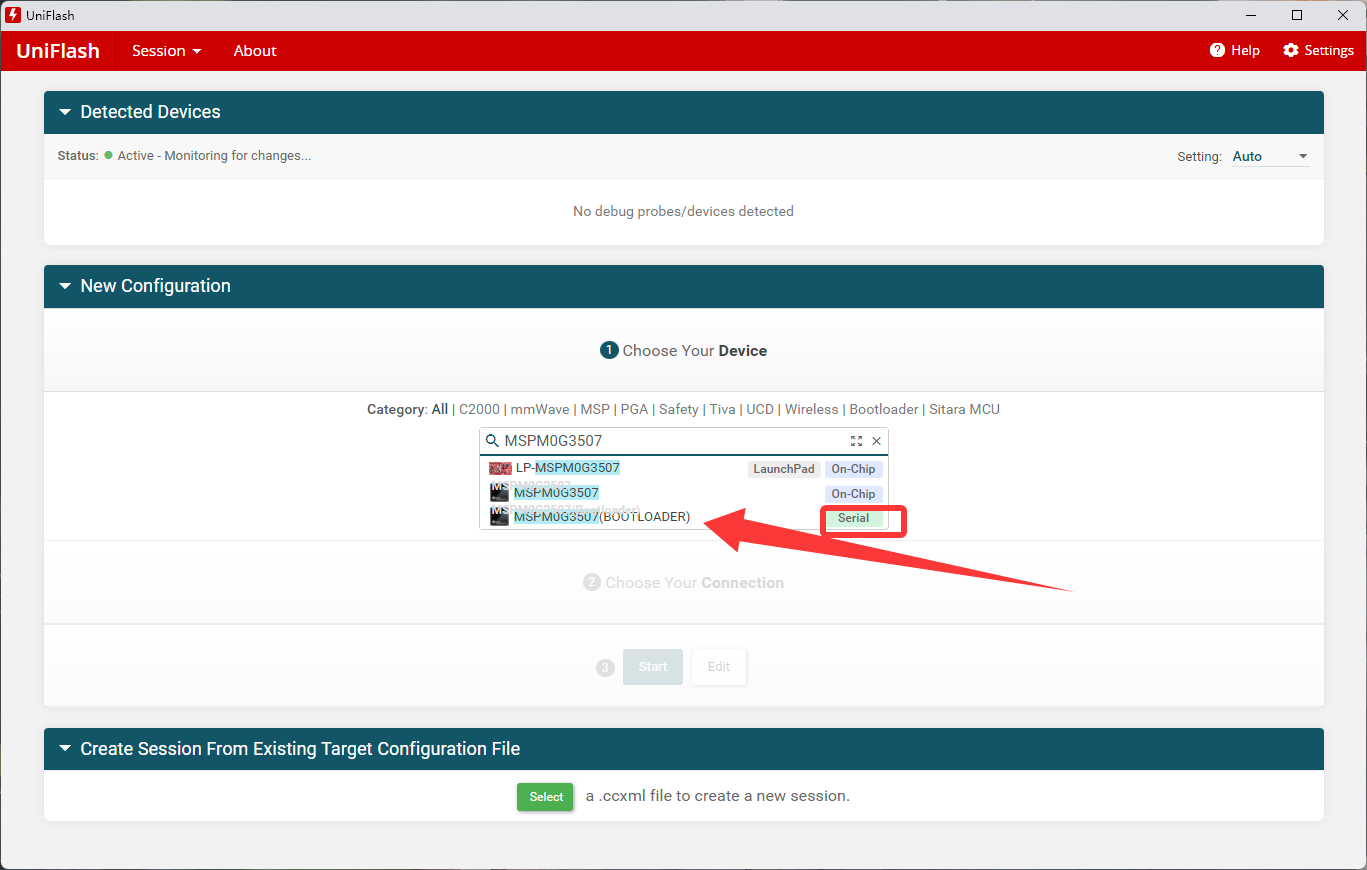Click the Help question mark icon
1367x870 pixels.
1217,50
